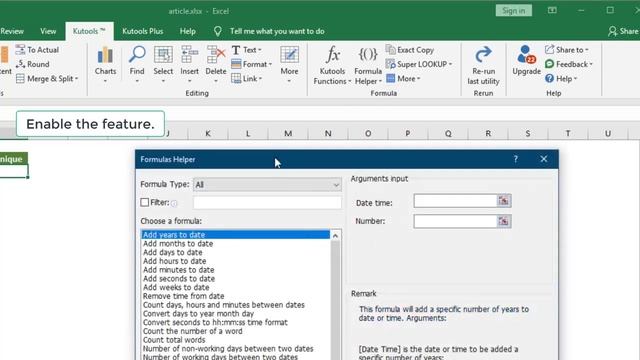Open the ribbon display options icon
The height and width of the screenshot is (360, 640).
(552, 11)
